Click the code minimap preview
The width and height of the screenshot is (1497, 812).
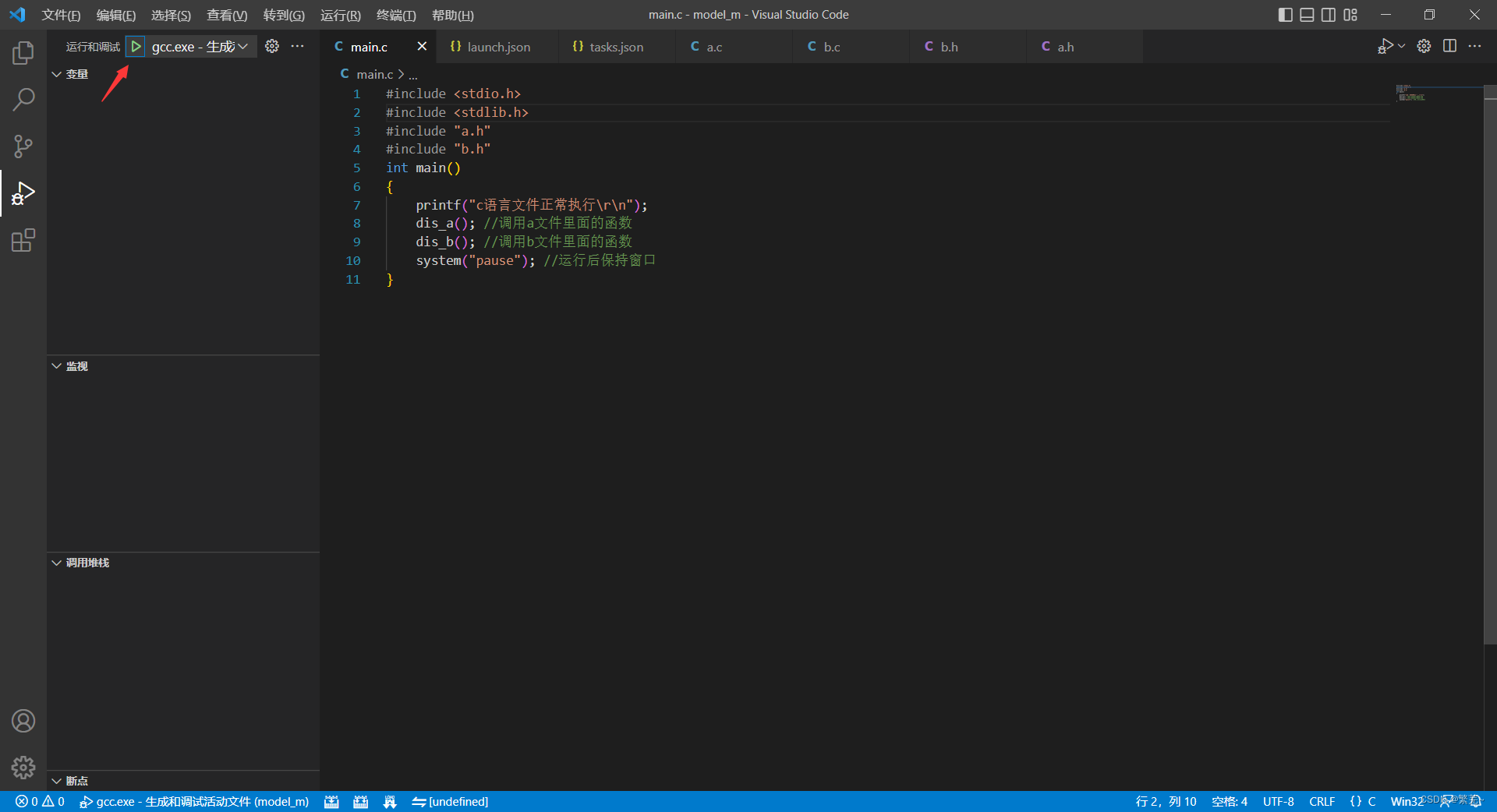1411,93
